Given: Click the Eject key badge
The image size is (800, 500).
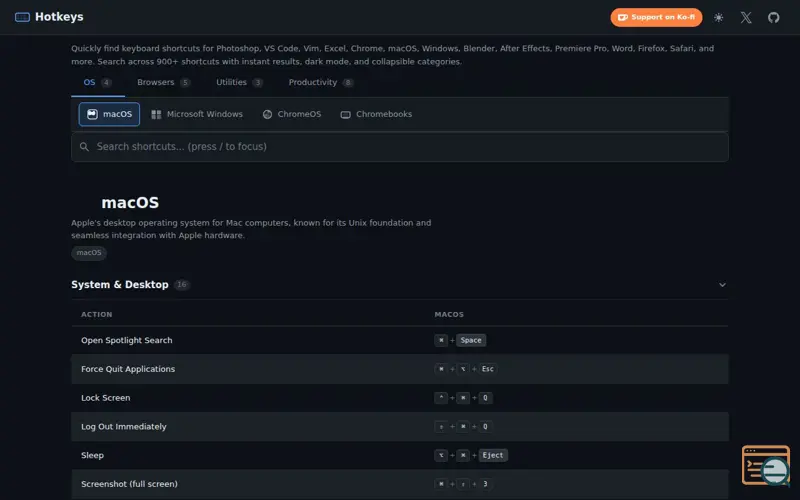Looking at the screenshot, I should point(492,455).
